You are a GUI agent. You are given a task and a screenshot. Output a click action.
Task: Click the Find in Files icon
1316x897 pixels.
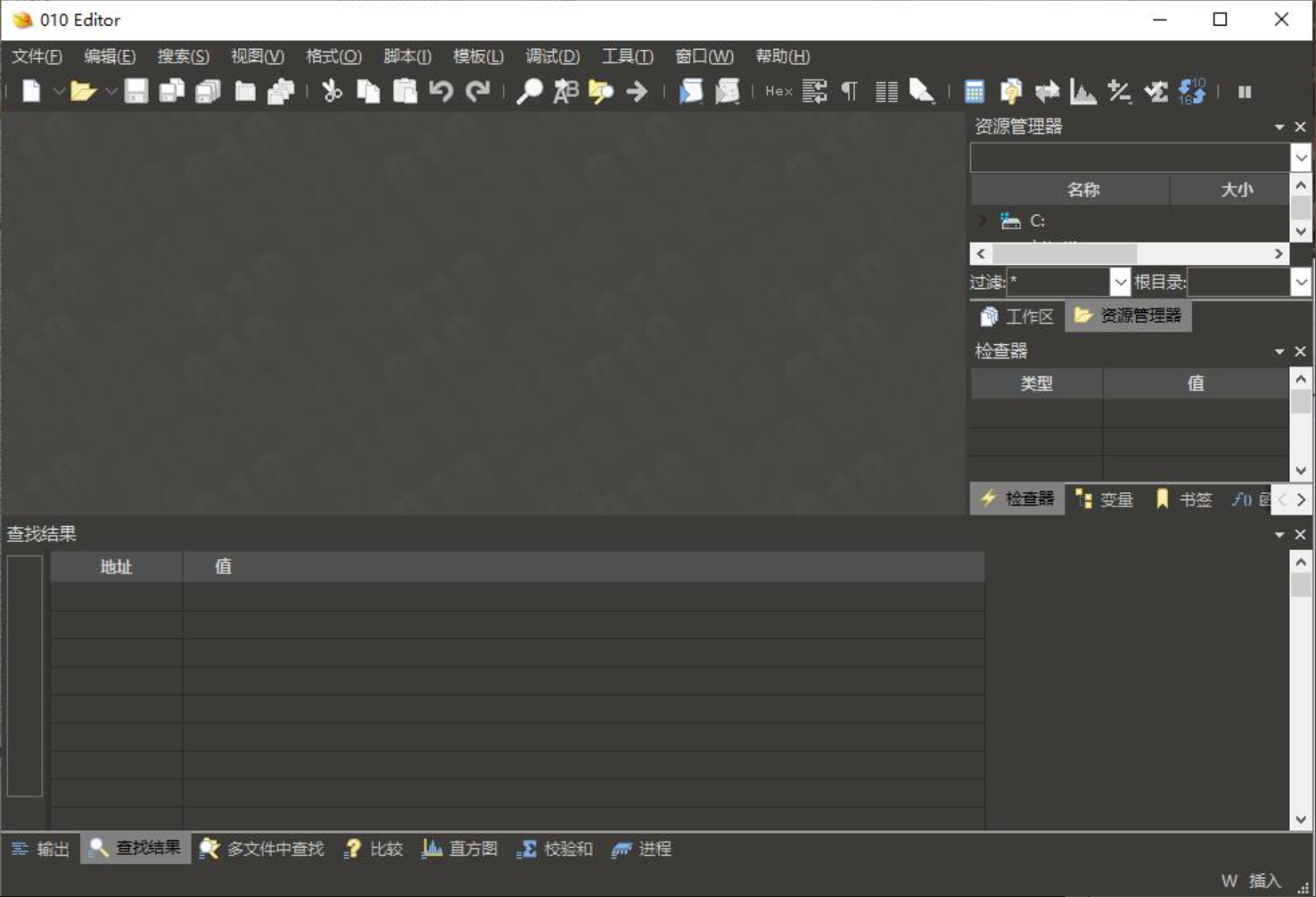coord(601,91)
